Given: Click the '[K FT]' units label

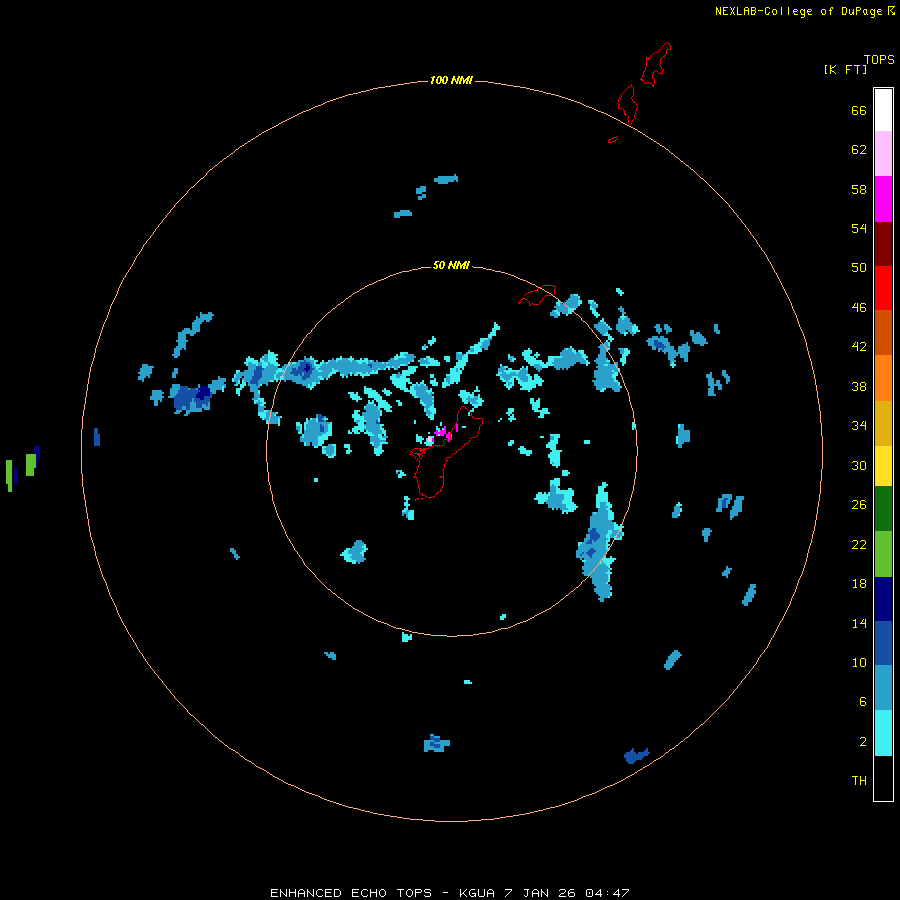Looking at the screenshot, I should tap(845, 69).
